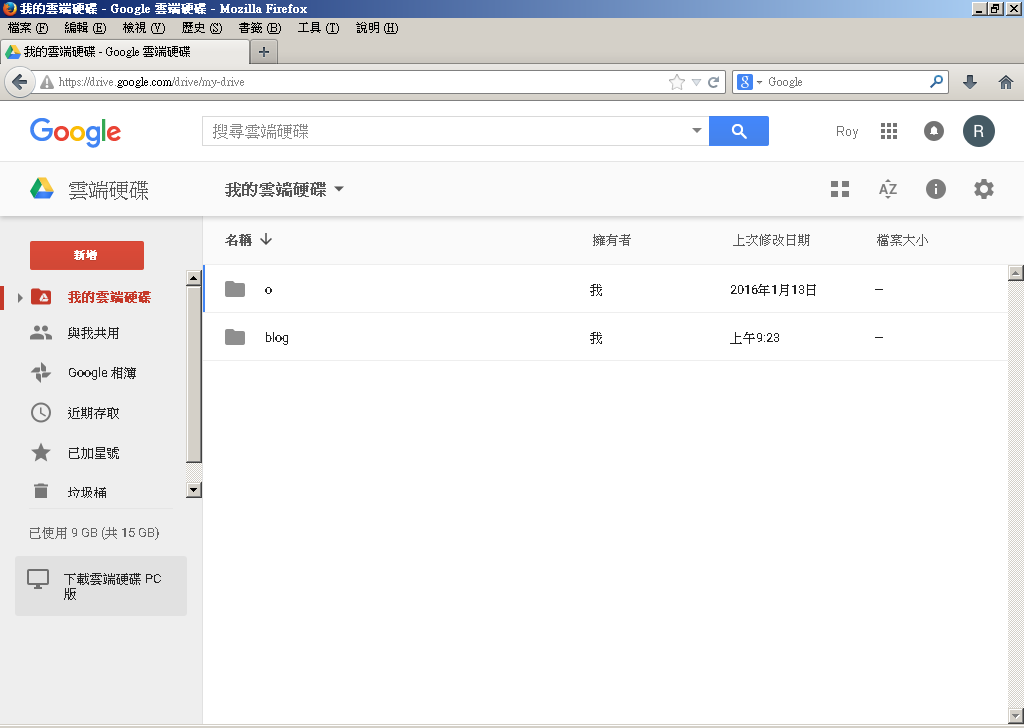The image size is (1024, 728).
Task: Click the sidebar scrollbar thumb
Action: pos(194,374)
